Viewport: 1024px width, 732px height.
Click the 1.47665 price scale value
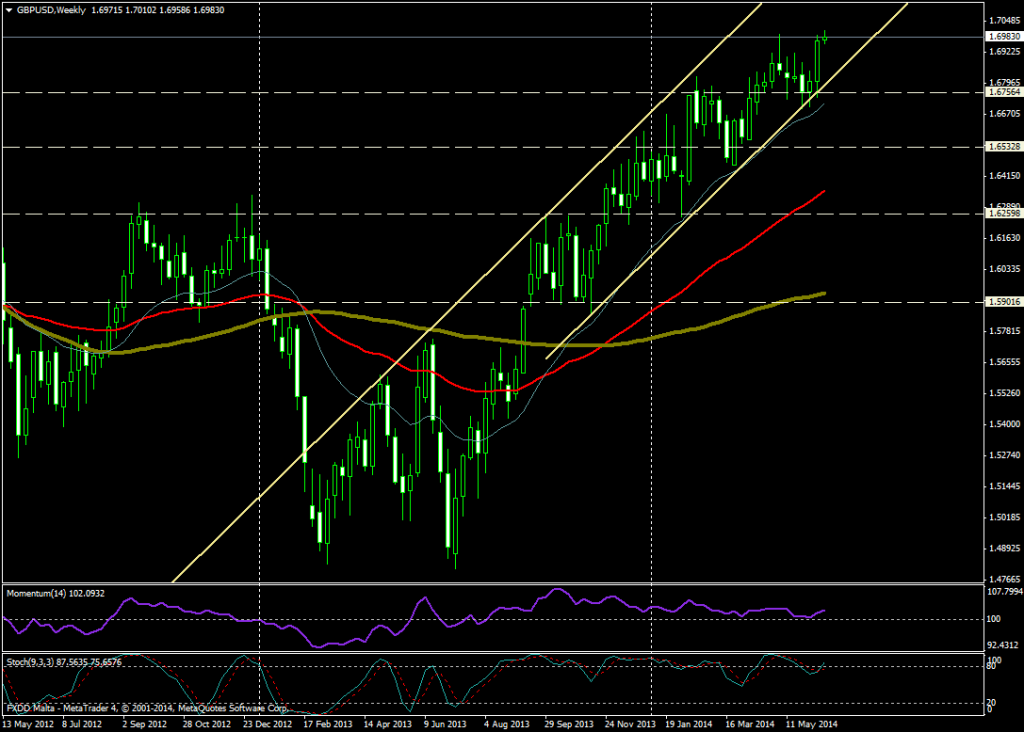point(1003,579)
